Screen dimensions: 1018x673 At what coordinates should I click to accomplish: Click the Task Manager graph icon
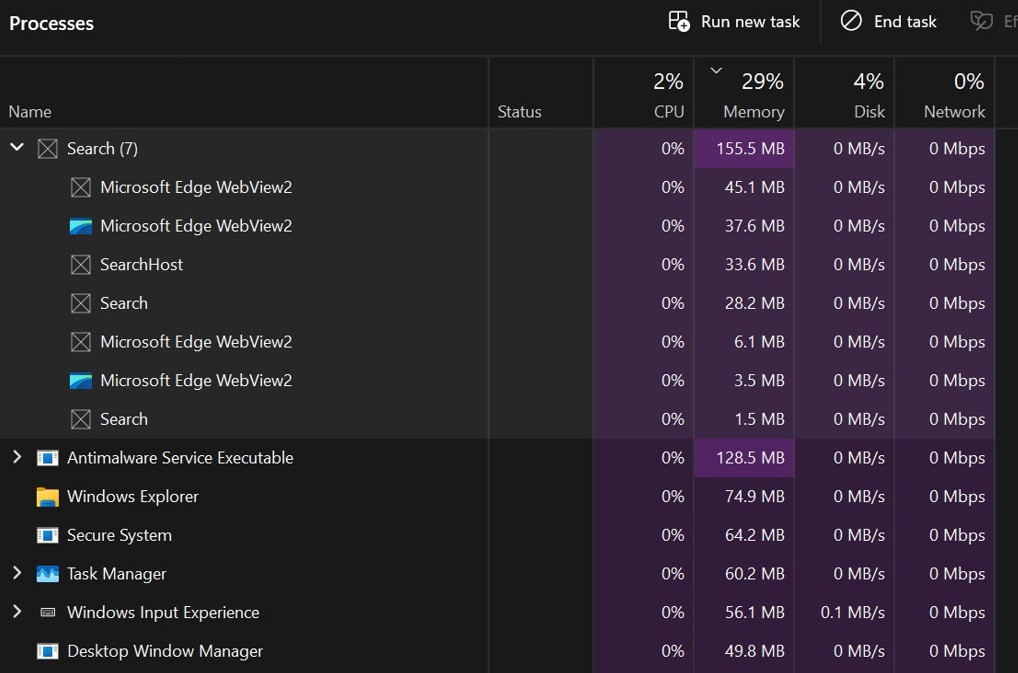pyautogui.click(x=47, y=574)
